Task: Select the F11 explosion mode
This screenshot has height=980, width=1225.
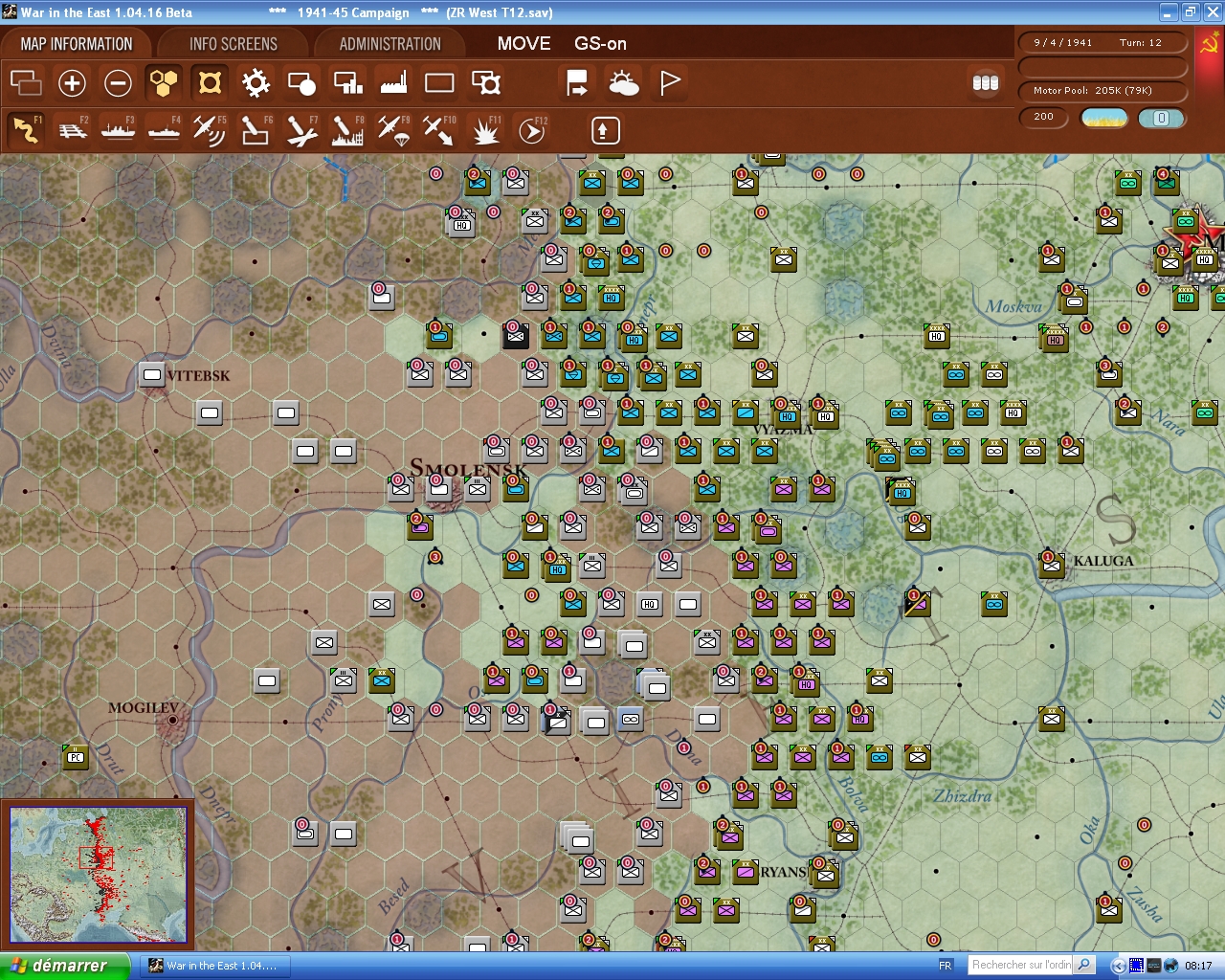Action: [x=485, y=130]
